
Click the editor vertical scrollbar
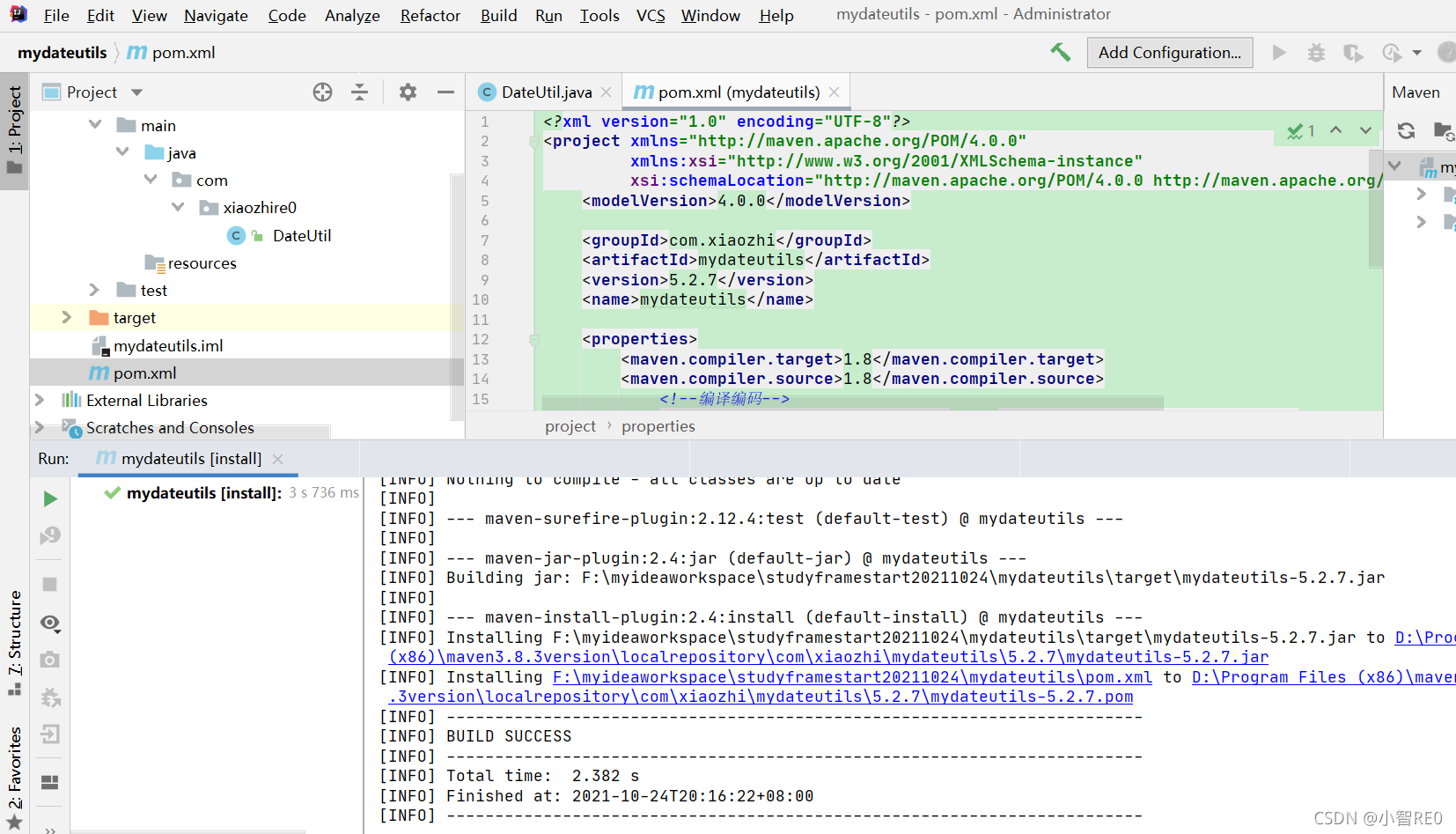click(1376, 209)
